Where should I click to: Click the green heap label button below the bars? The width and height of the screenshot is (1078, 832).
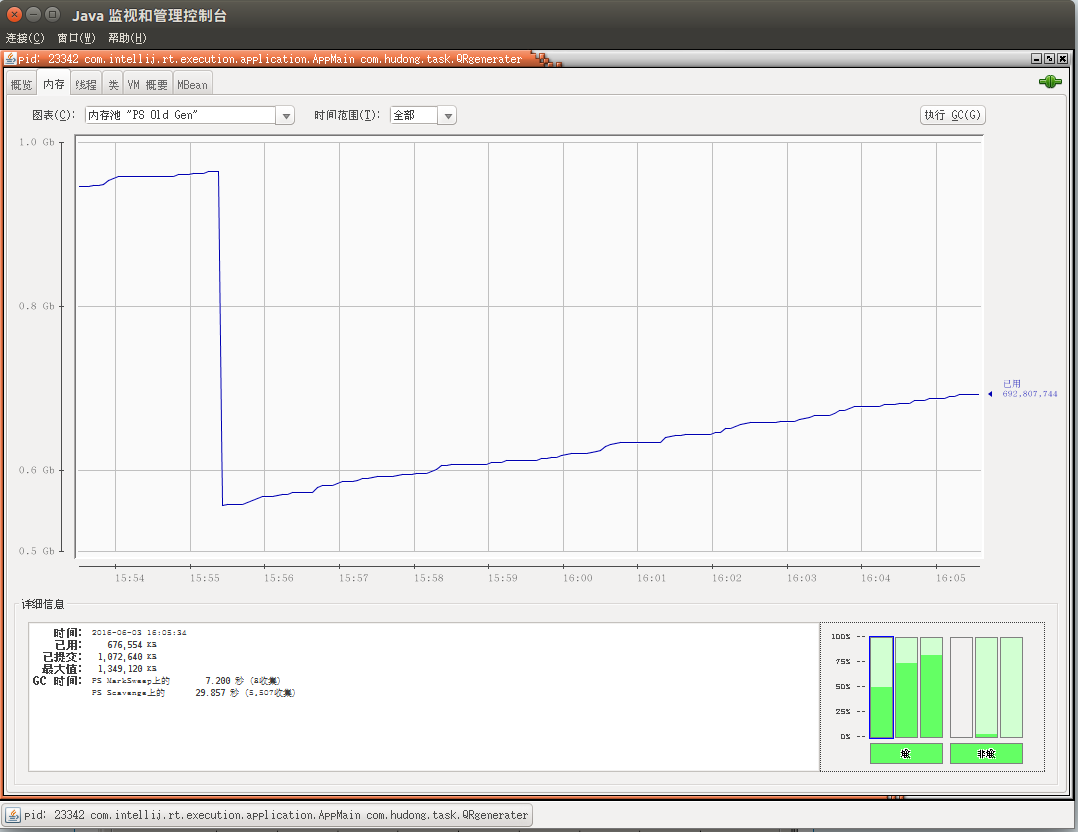click(x=905, y=754)
